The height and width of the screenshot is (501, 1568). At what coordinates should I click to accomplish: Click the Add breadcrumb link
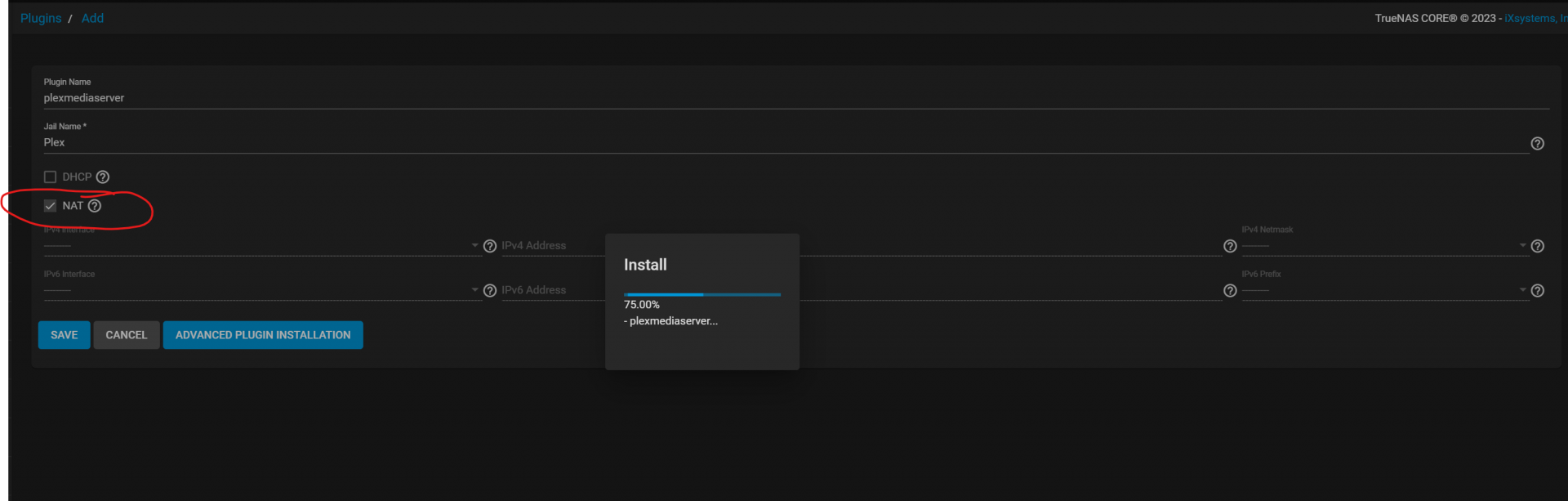[92, 18]
